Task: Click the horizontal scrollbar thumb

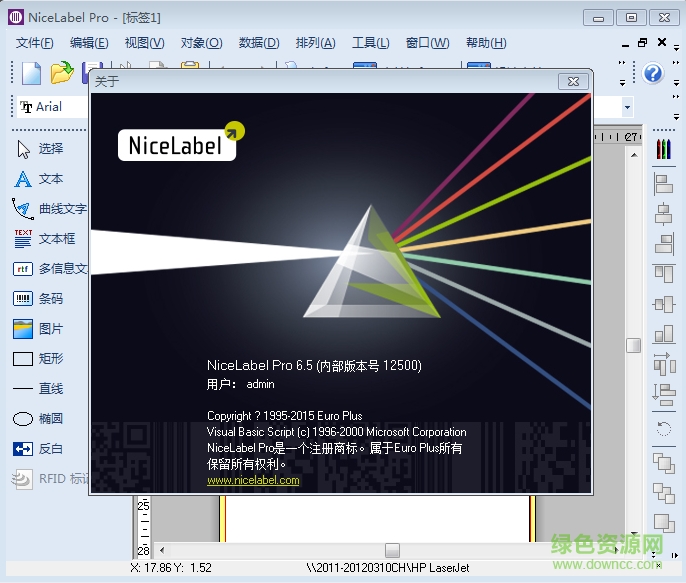Action: coord(392,550)
